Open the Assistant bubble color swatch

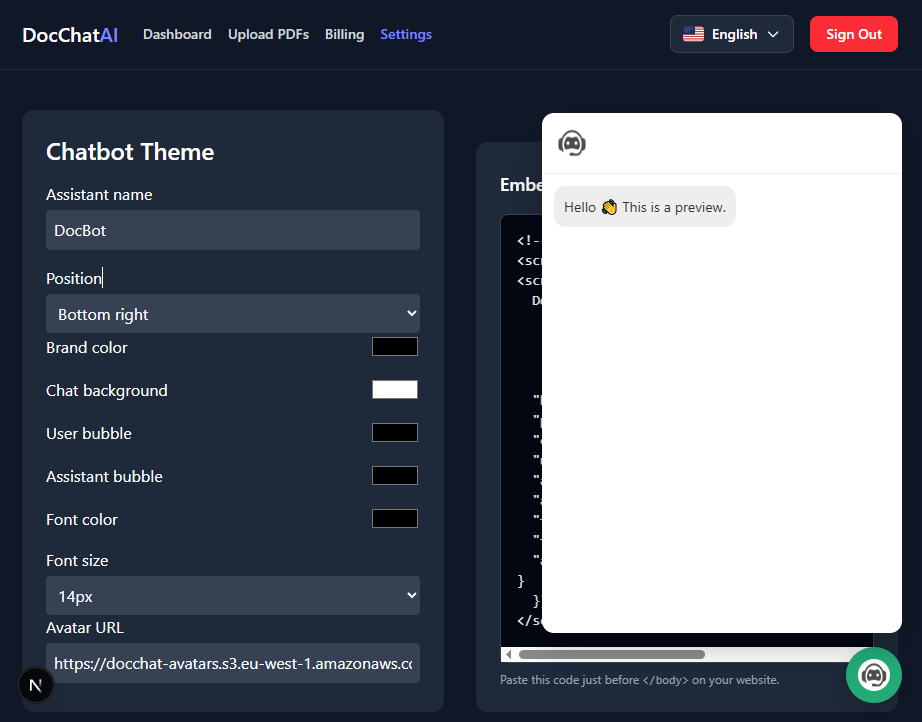(394, 475)
